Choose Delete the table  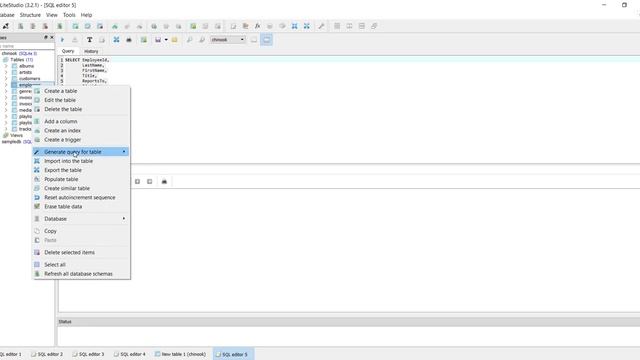tap(81, 109)
